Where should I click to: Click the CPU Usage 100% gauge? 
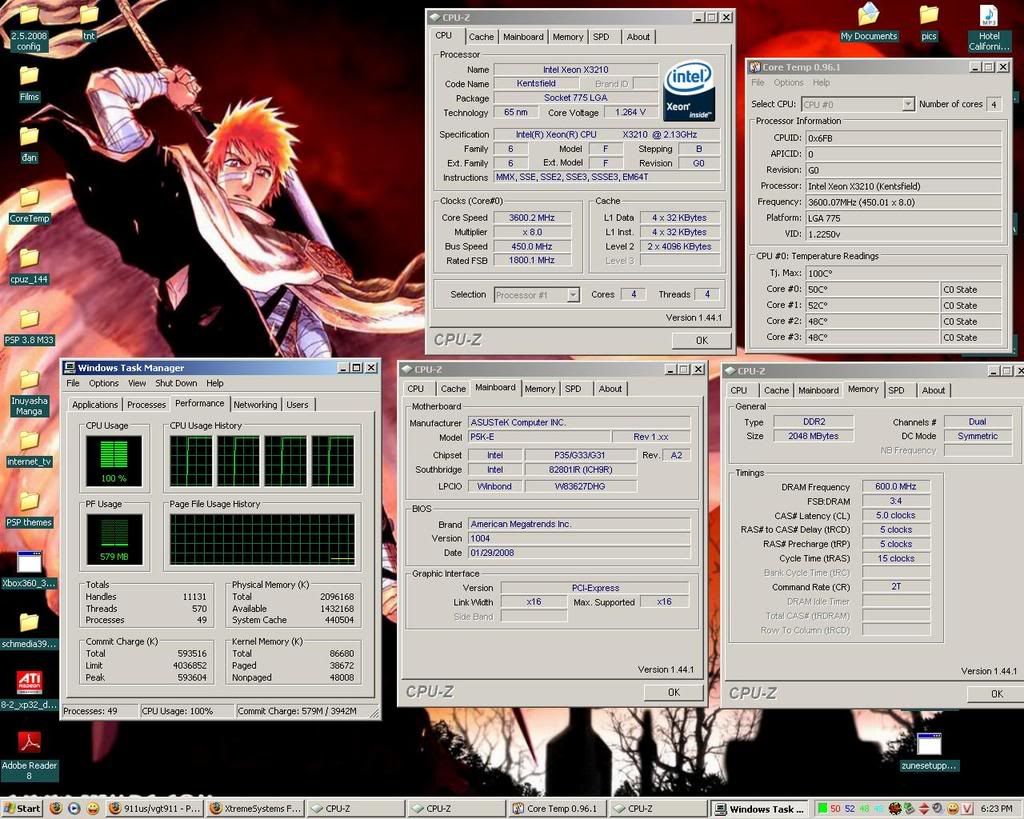[114, 461]
